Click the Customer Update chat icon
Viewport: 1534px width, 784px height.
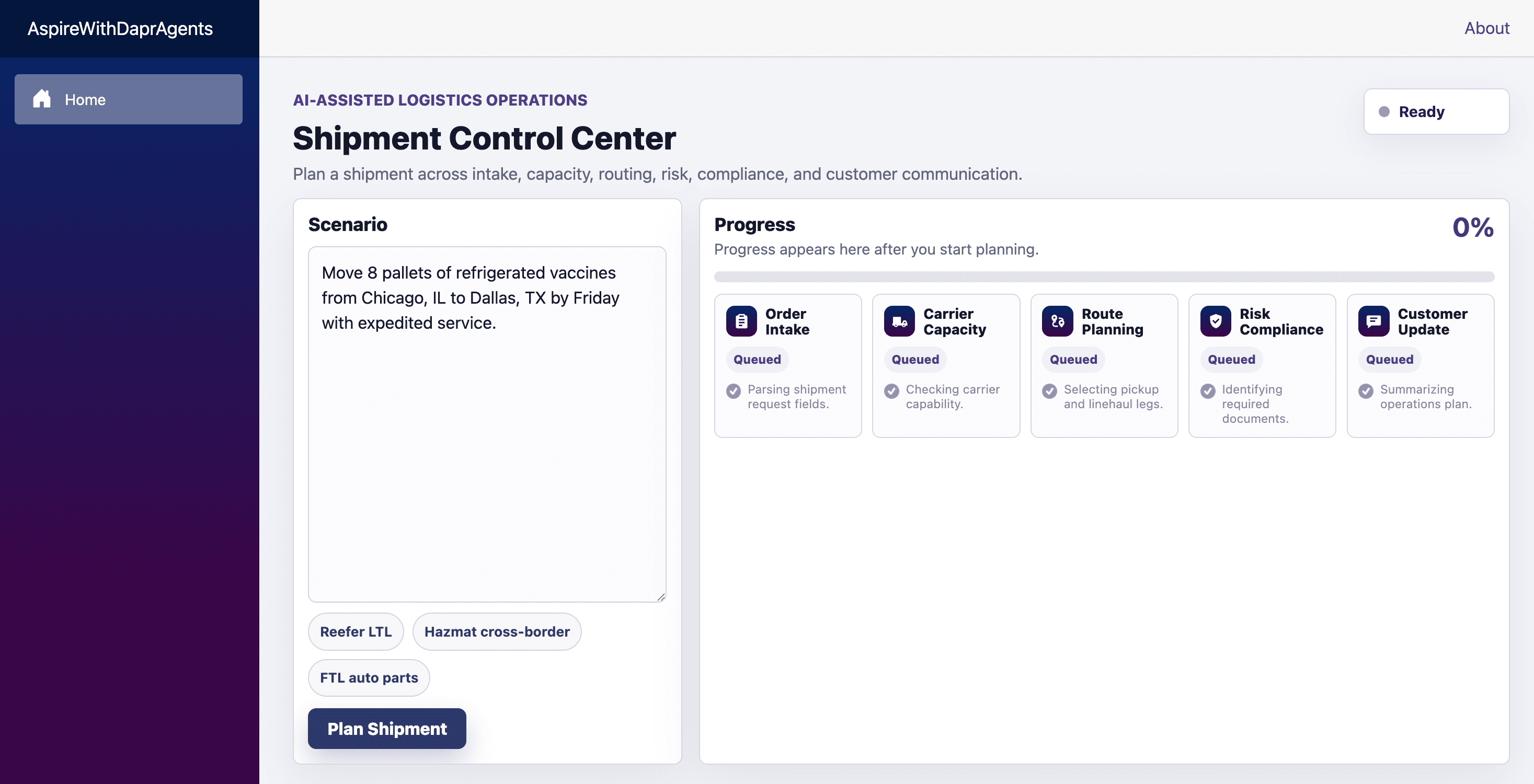point(1374,321)
